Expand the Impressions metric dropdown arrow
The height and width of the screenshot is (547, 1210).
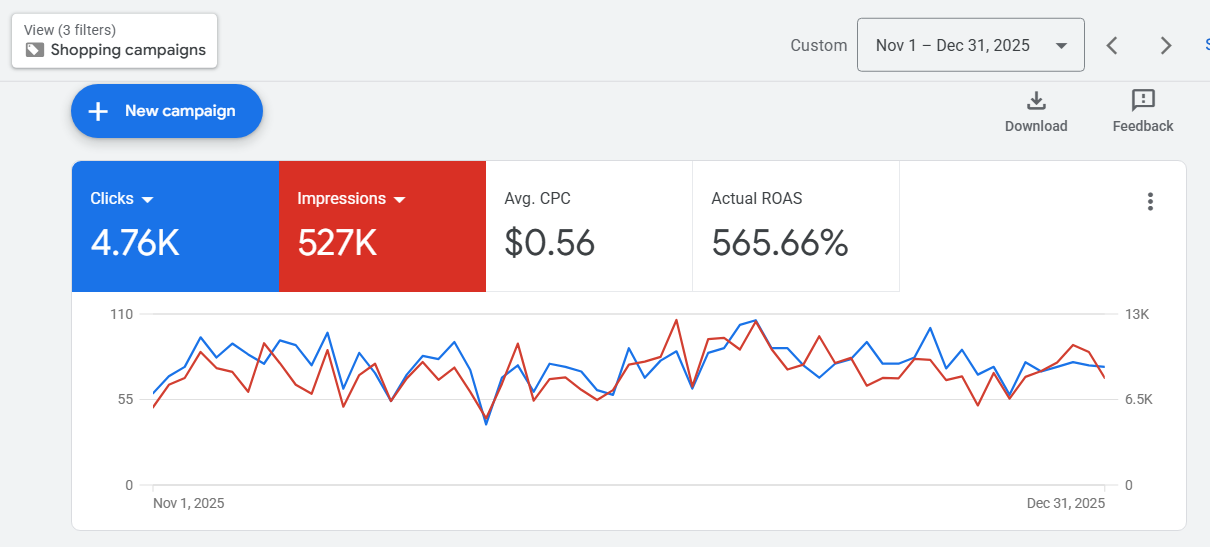(400, 199)
